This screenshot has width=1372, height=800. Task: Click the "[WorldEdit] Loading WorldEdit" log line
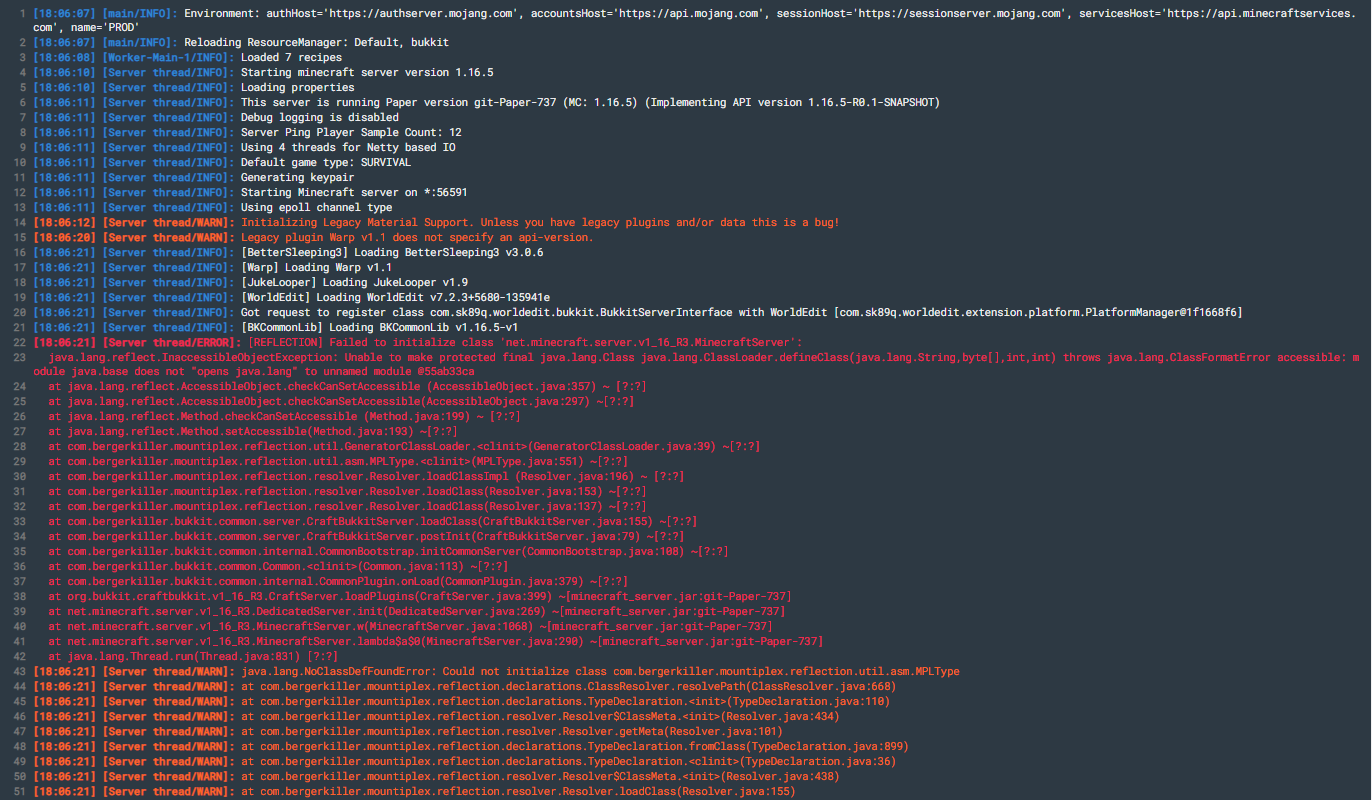395,298
